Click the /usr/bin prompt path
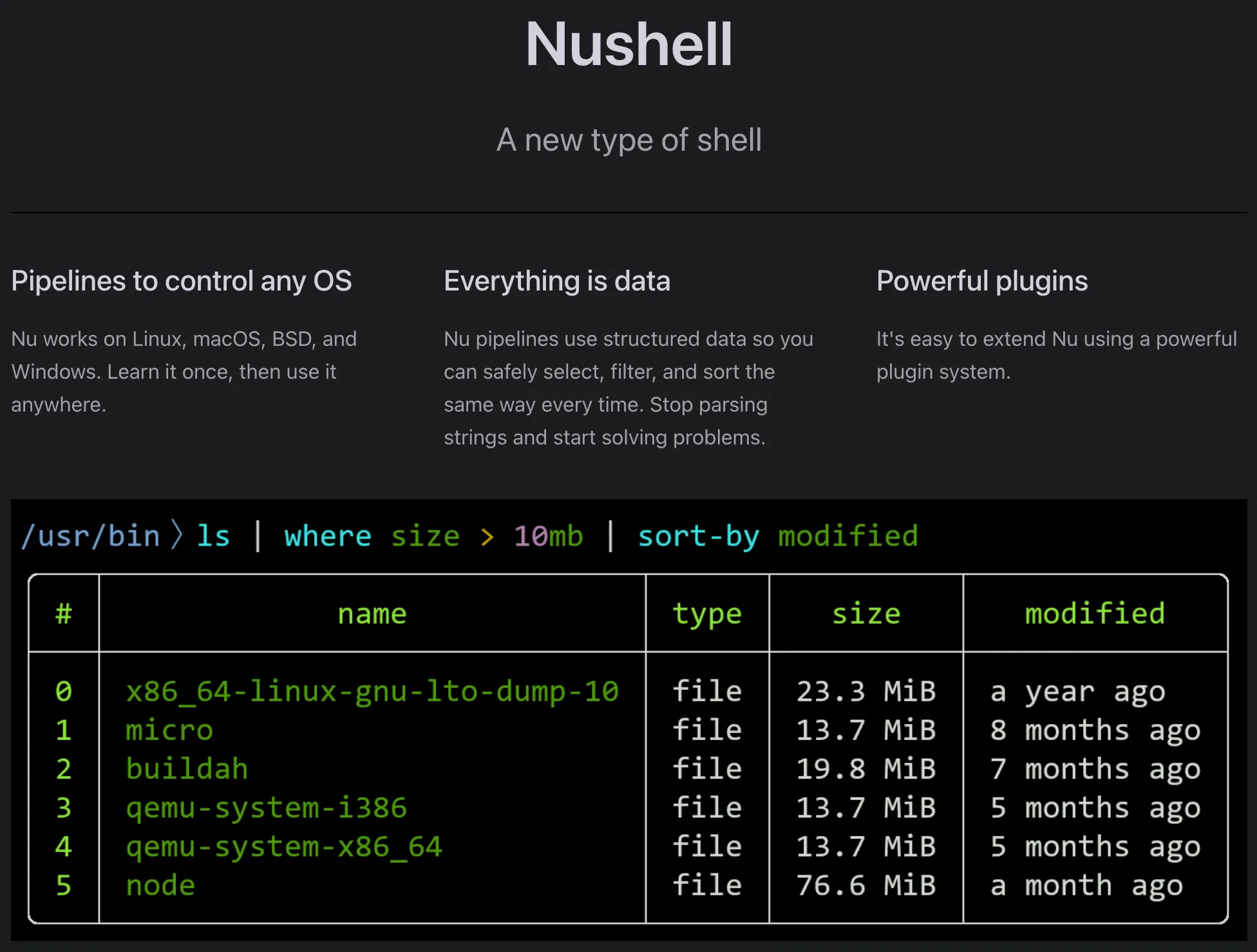1257x952 pixels. pyautogui.click(x=91, y=536)
